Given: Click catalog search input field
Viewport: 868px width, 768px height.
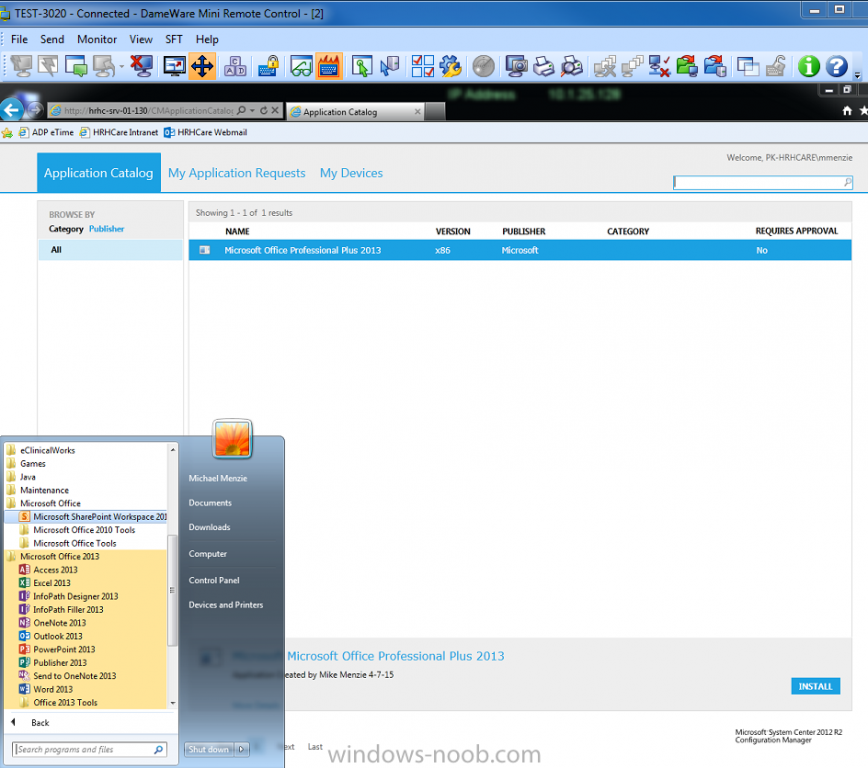Looking at the screenshot, I should (x=762, y=182).
